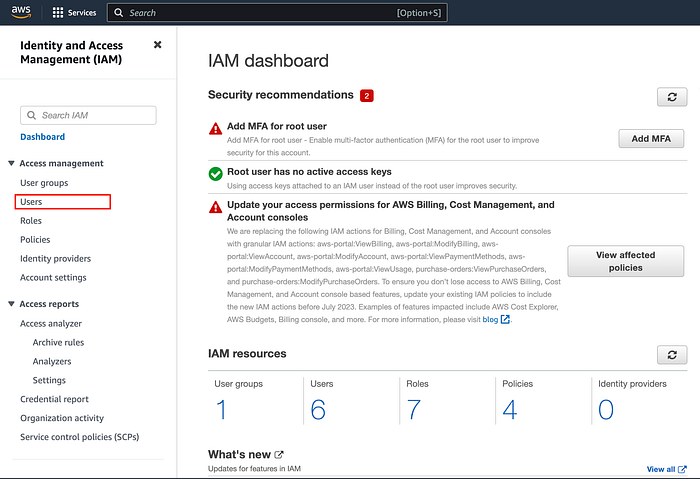Viewport: 700px width, 479px height.
Task: Open Access analyzer in the sidebar
Action: click(51, 323)
